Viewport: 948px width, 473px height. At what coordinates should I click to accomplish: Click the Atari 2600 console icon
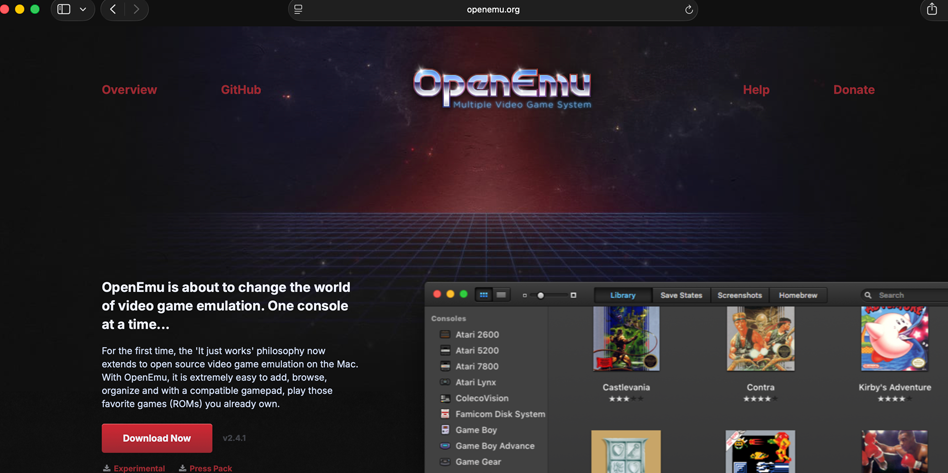click(445, 334)
